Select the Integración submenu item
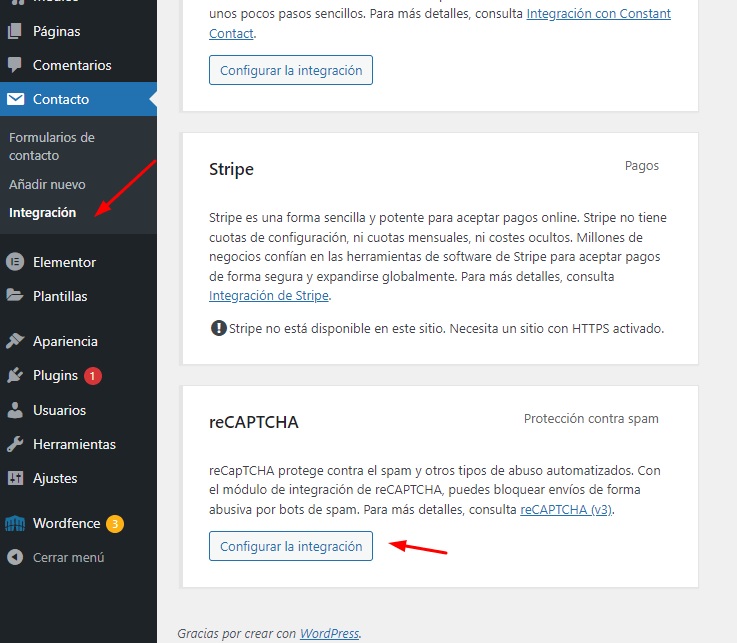Screen dimensions: 737x643 (x=42, y=212)
